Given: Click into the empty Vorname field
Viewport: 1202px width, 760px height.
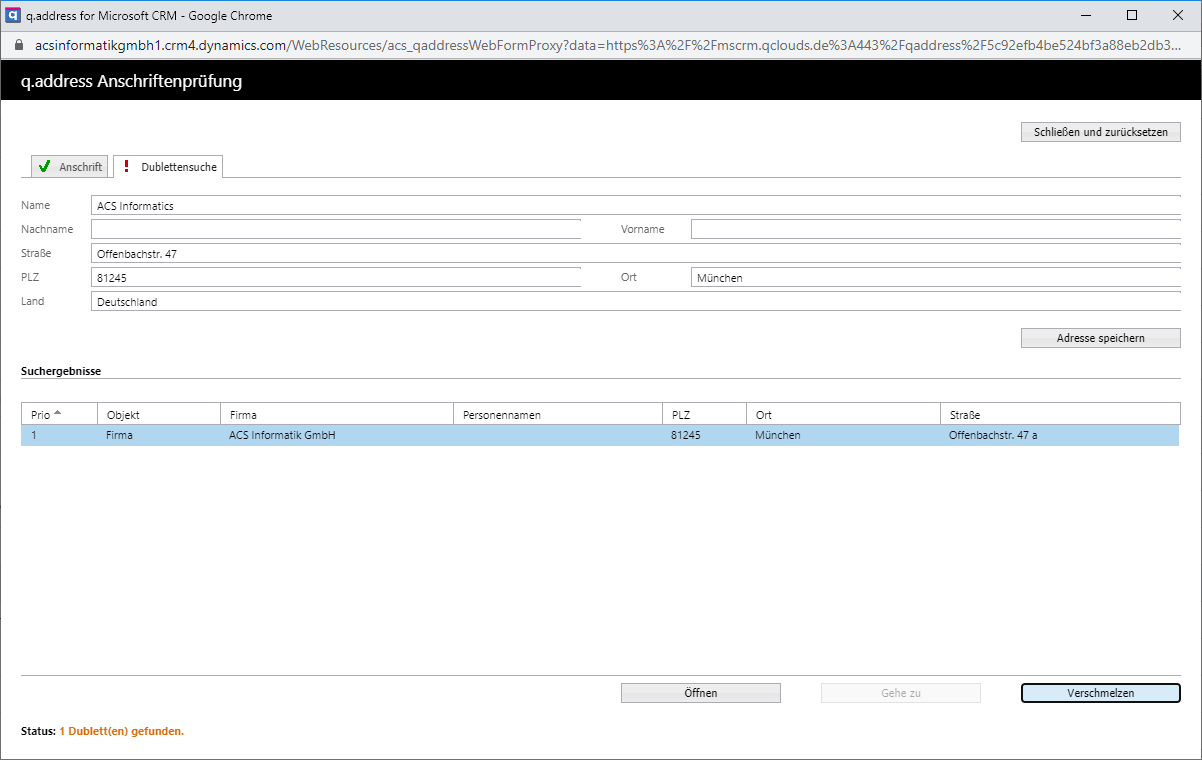Looking at the screenshot, I should 936,229.
